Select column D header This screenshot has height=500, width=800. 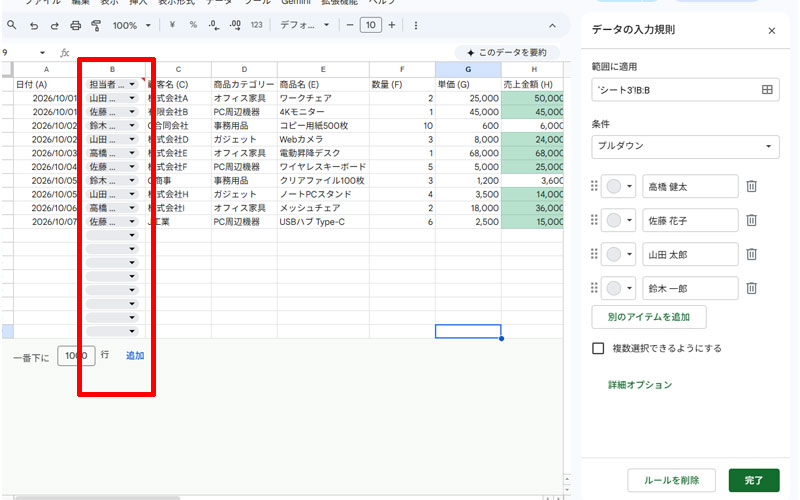(x=244, y=69)
